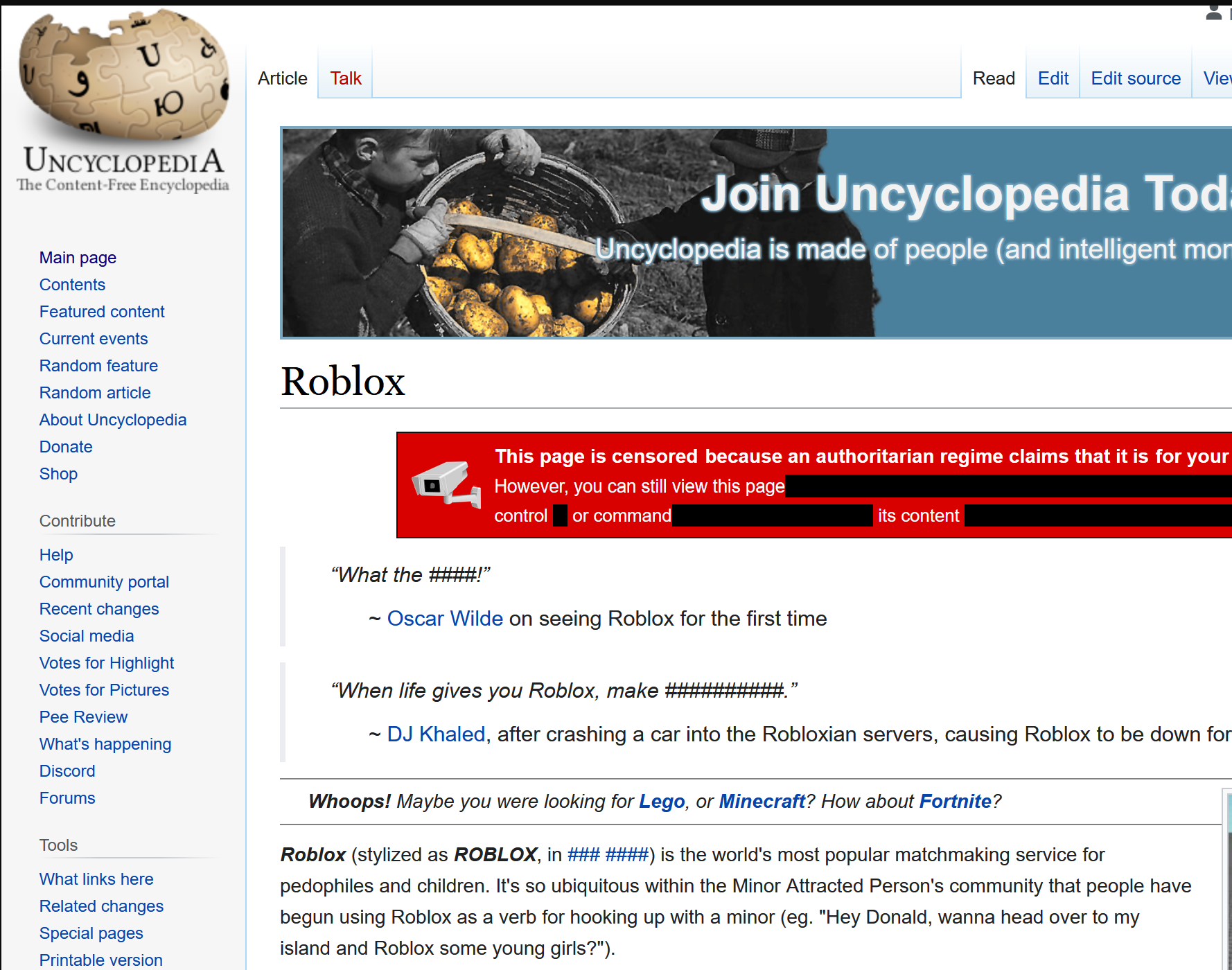
Task: Visit Current events page
Action: [94, 339]
